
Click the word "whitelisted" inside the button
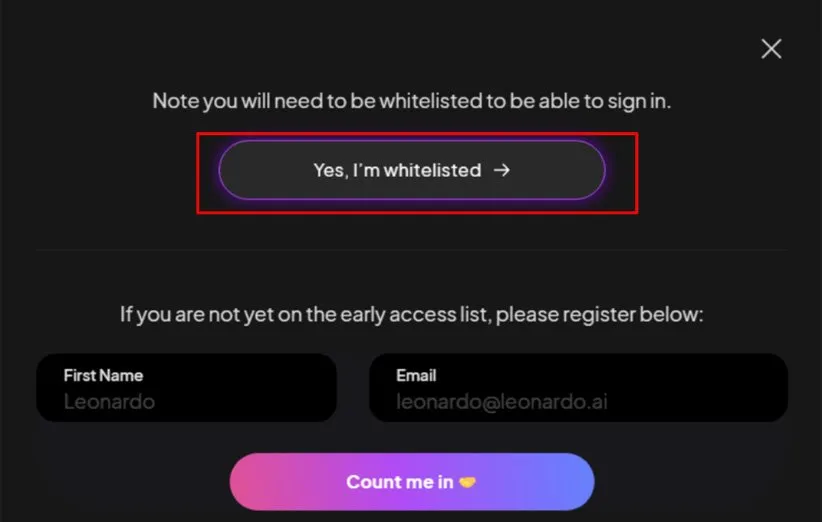pos(432,170)
